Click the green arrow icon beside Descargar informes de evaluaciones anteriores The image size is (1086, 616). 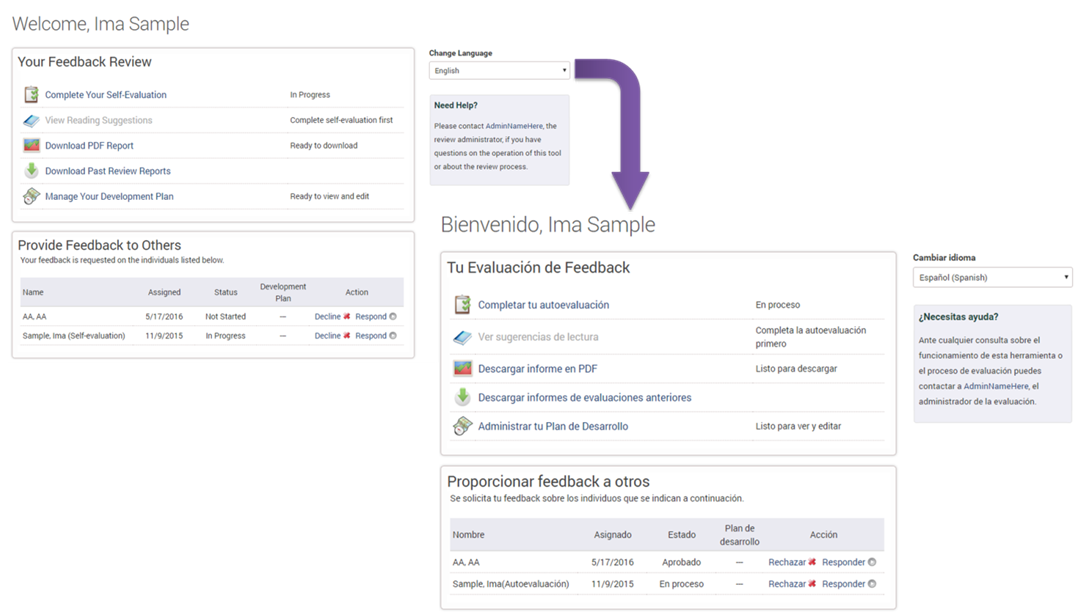[462, 397]
